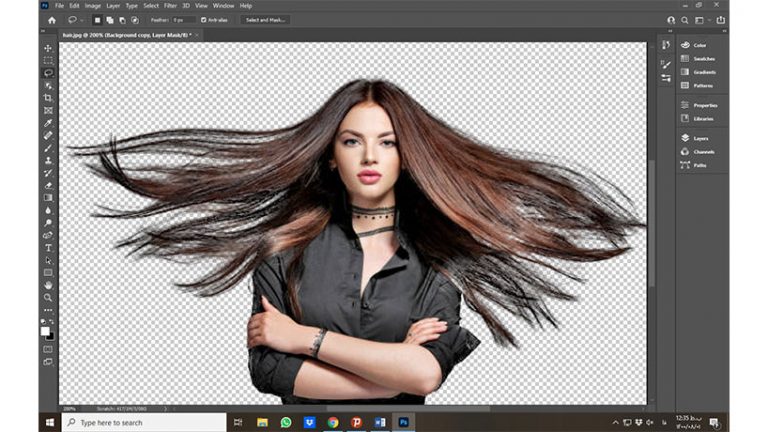
Task: Select the Gradient tool
Action: 48,198
